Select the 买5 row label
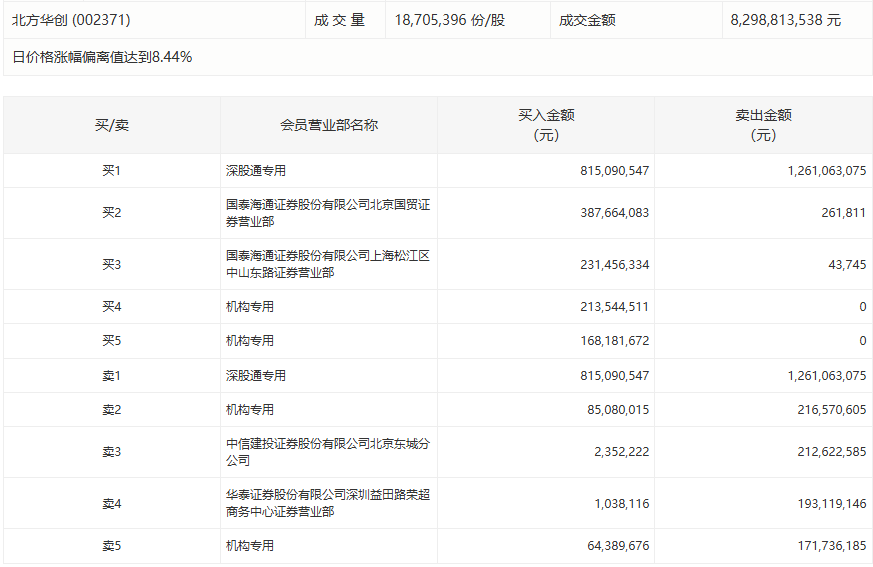Image resolution: width=873 pixels, height=567 pixels. click(111, 340)
